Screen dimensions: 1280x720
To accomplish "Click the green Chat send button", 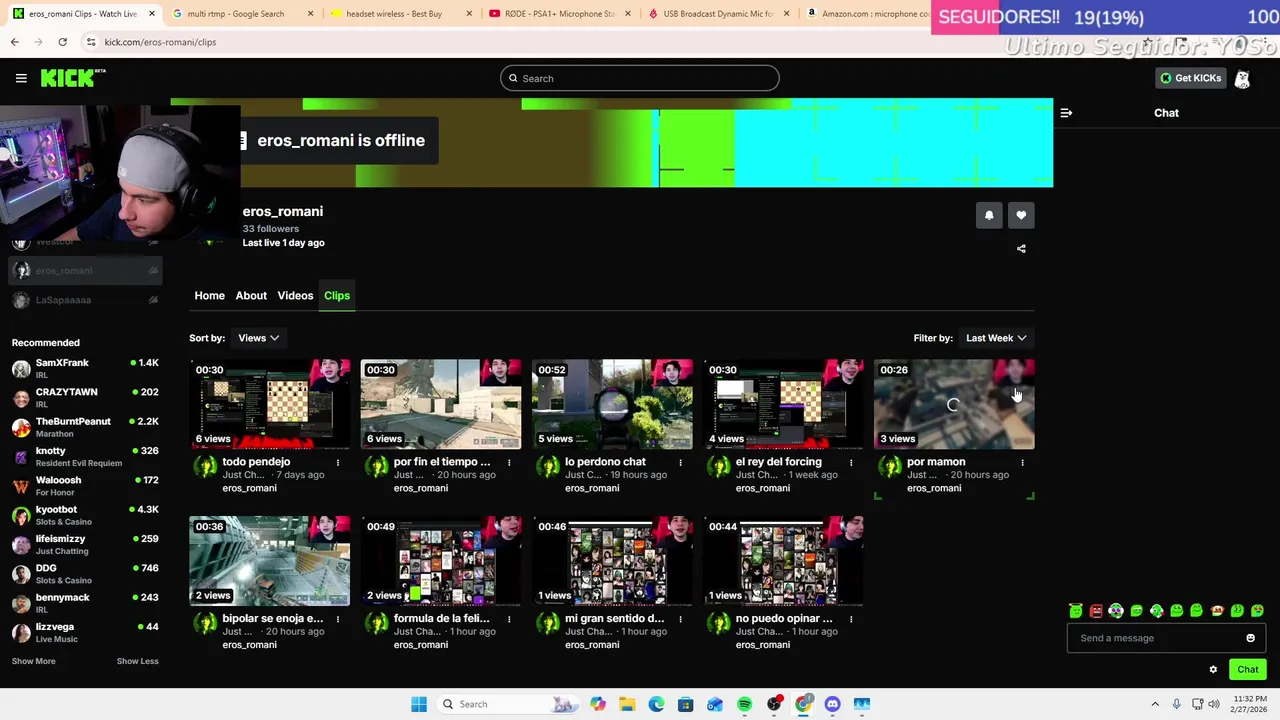I will [x=1247, y=670].
